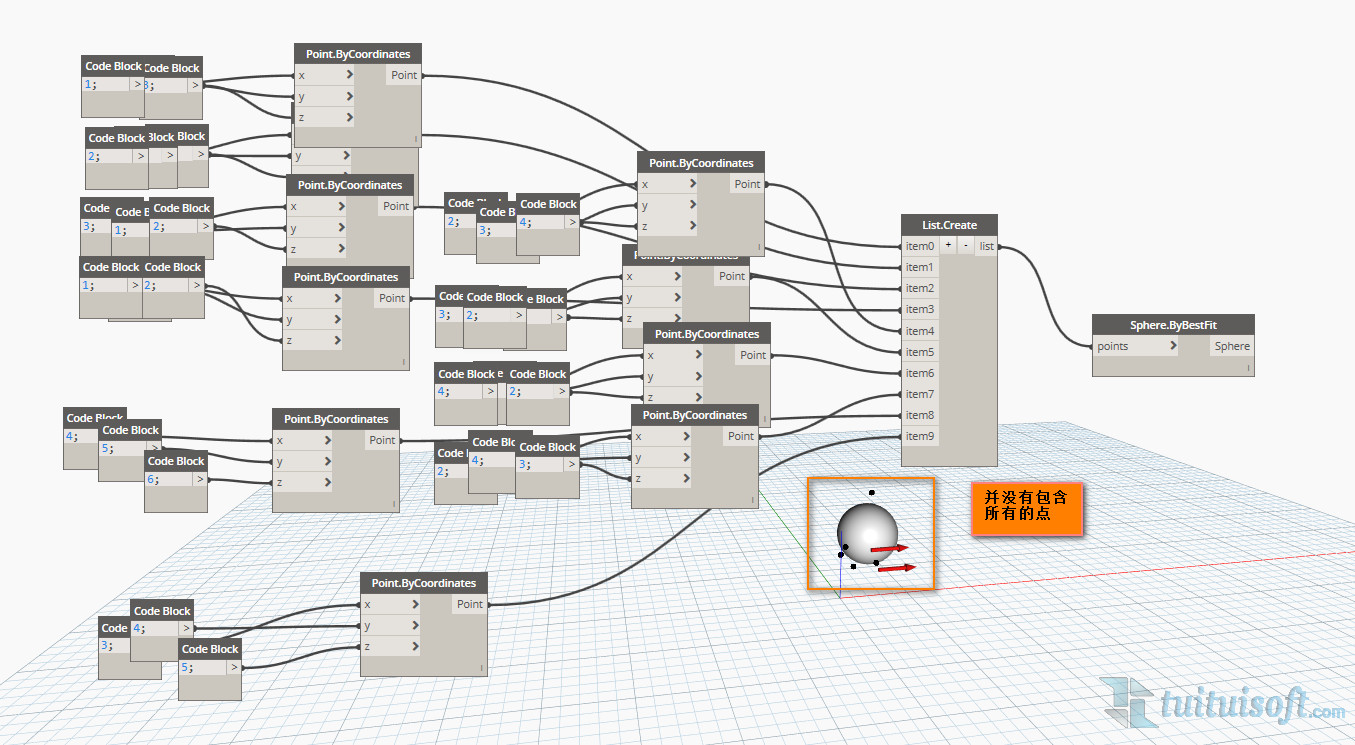Click the item7 input port on List.Create
1355x745 pixels.
919,394
